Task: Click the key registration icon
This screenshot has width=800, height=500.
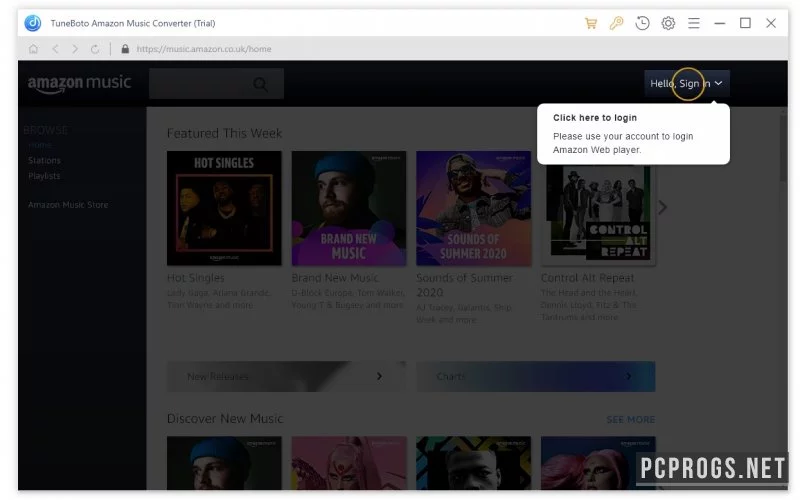Action: 616,23
